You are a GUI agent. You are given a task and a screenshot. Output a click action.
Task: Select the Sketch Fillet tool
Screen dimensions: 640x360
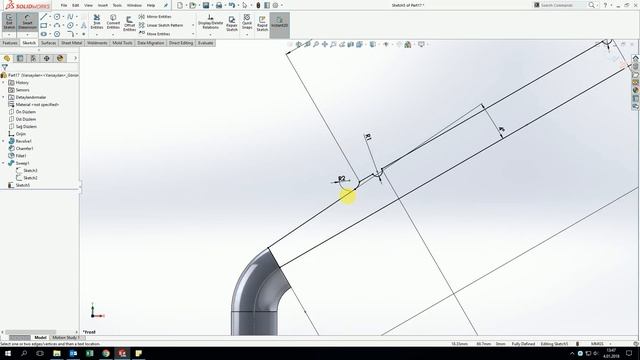click(70, 34)
